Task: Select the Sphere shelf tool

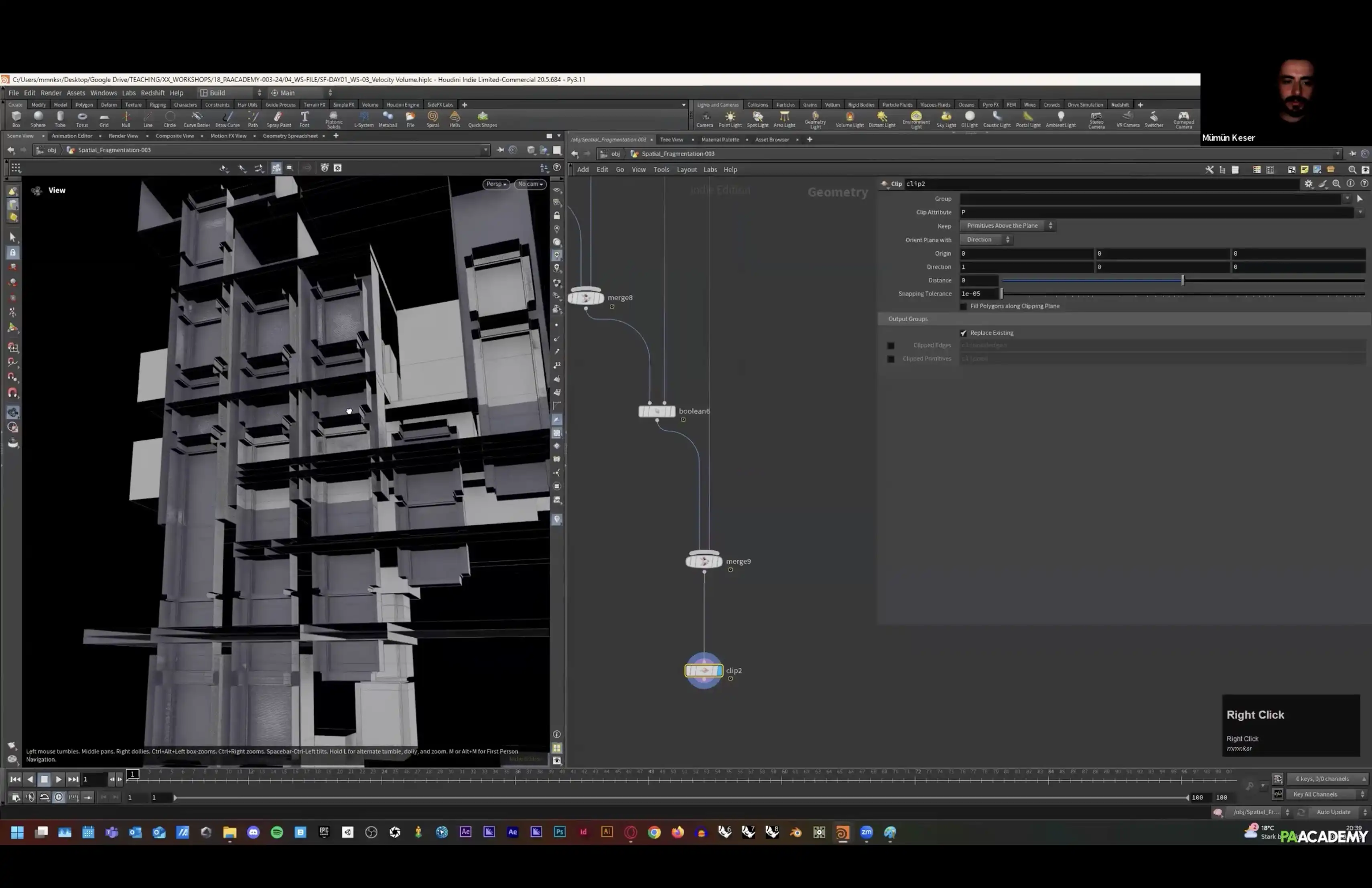Action: pos(38,119)
